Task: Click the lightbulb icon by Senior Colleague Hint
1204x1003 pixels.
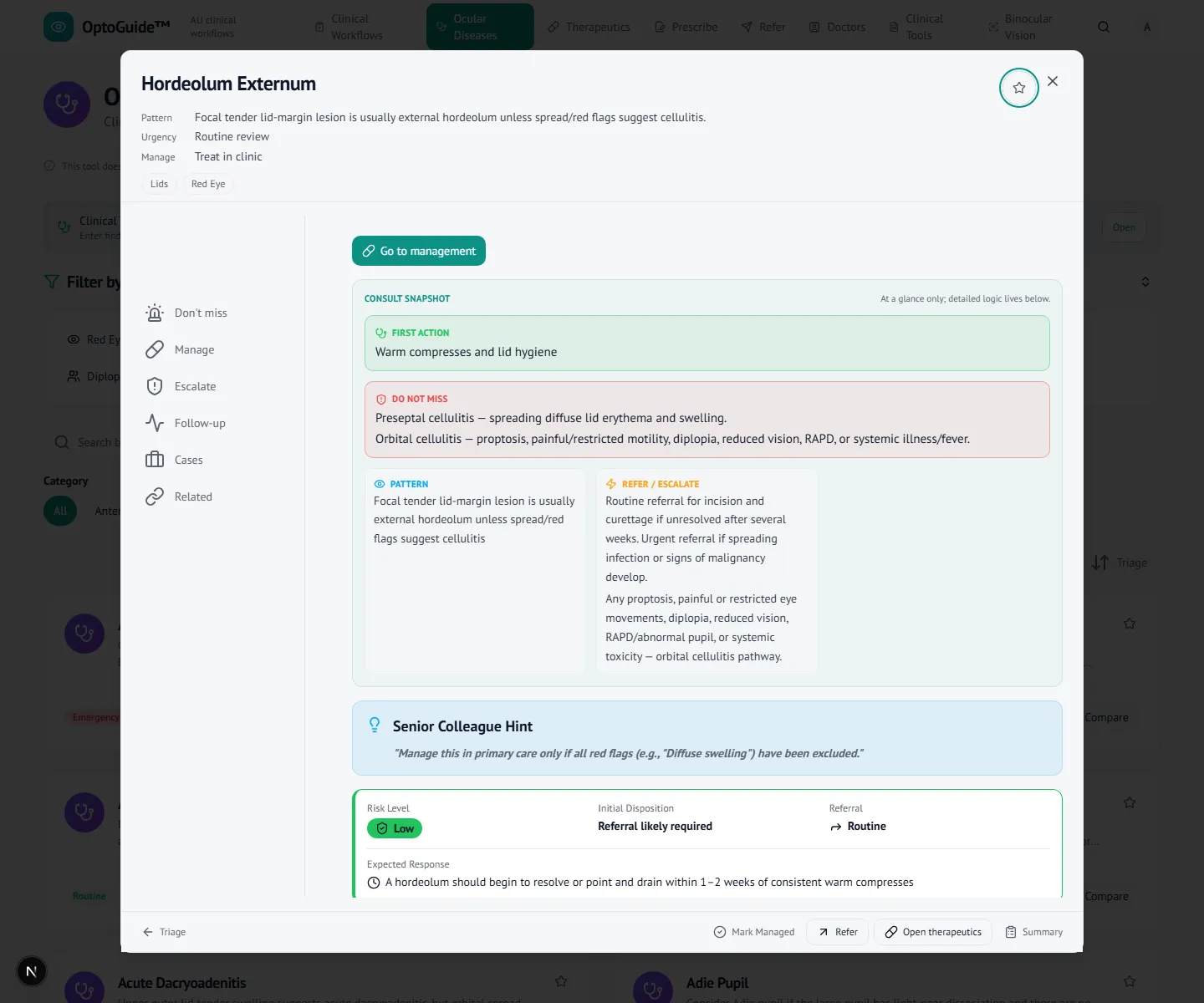Action: (x=375, y=726)
